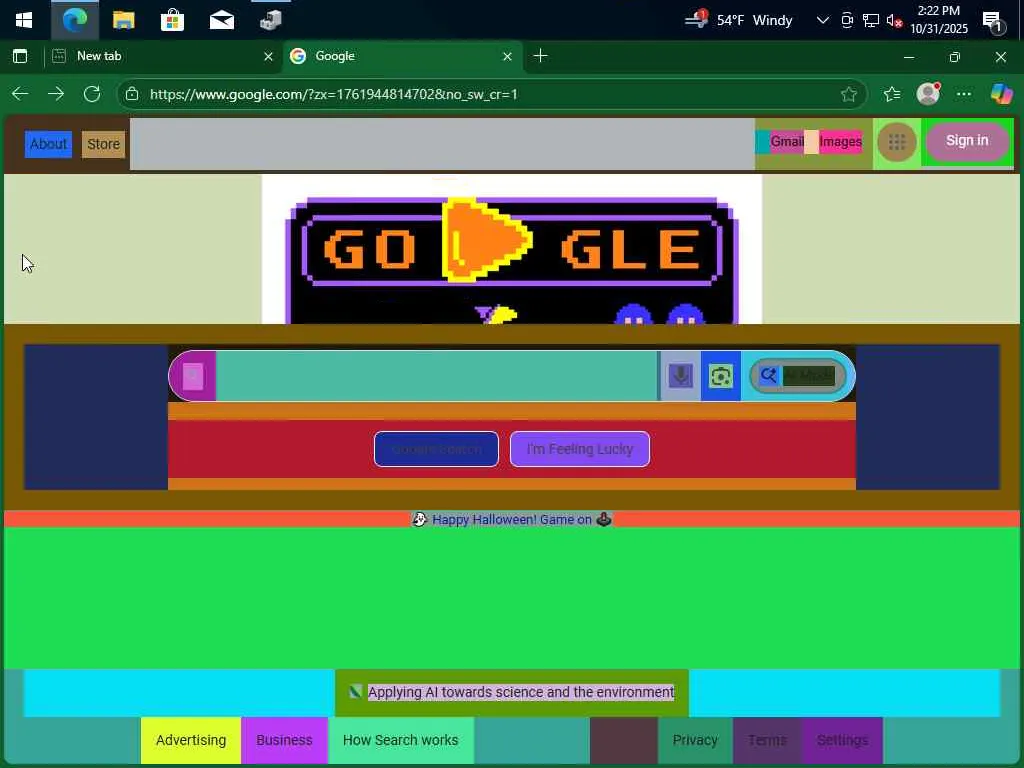Close the Google tab
The height and width of the screenshot is (768, 1024).
pyautogui.click(x=507, y=57)
